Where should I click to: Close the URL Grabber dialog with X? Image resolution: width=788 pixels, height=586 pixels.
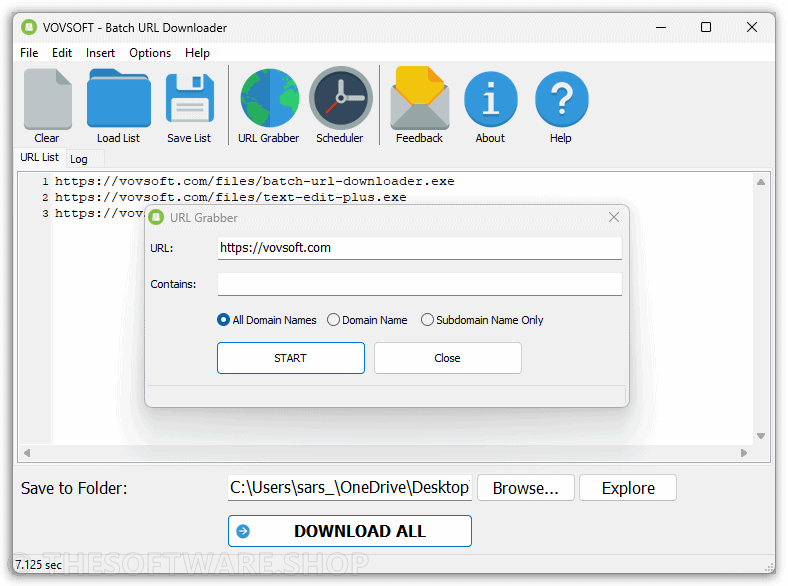(x=614, y=217)
